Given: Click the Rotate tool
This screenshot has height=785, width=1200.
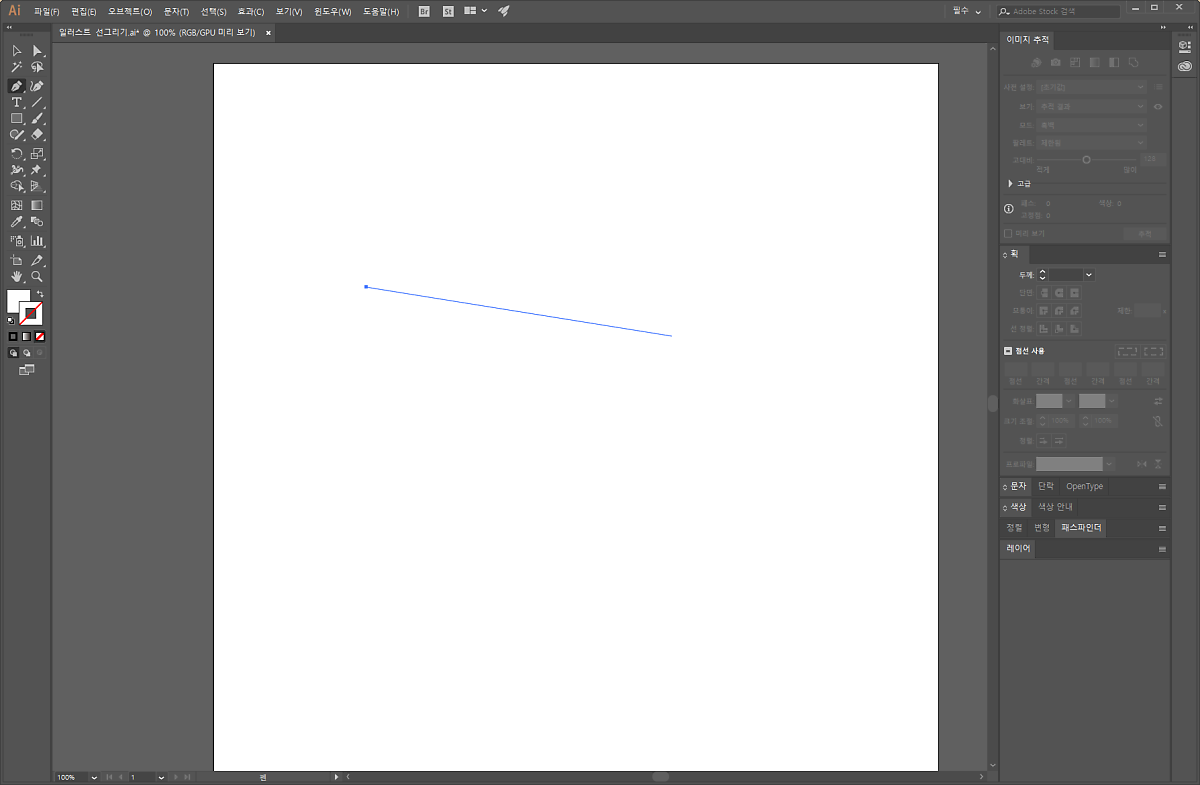Looking at the screenshot, I should 17,154.
